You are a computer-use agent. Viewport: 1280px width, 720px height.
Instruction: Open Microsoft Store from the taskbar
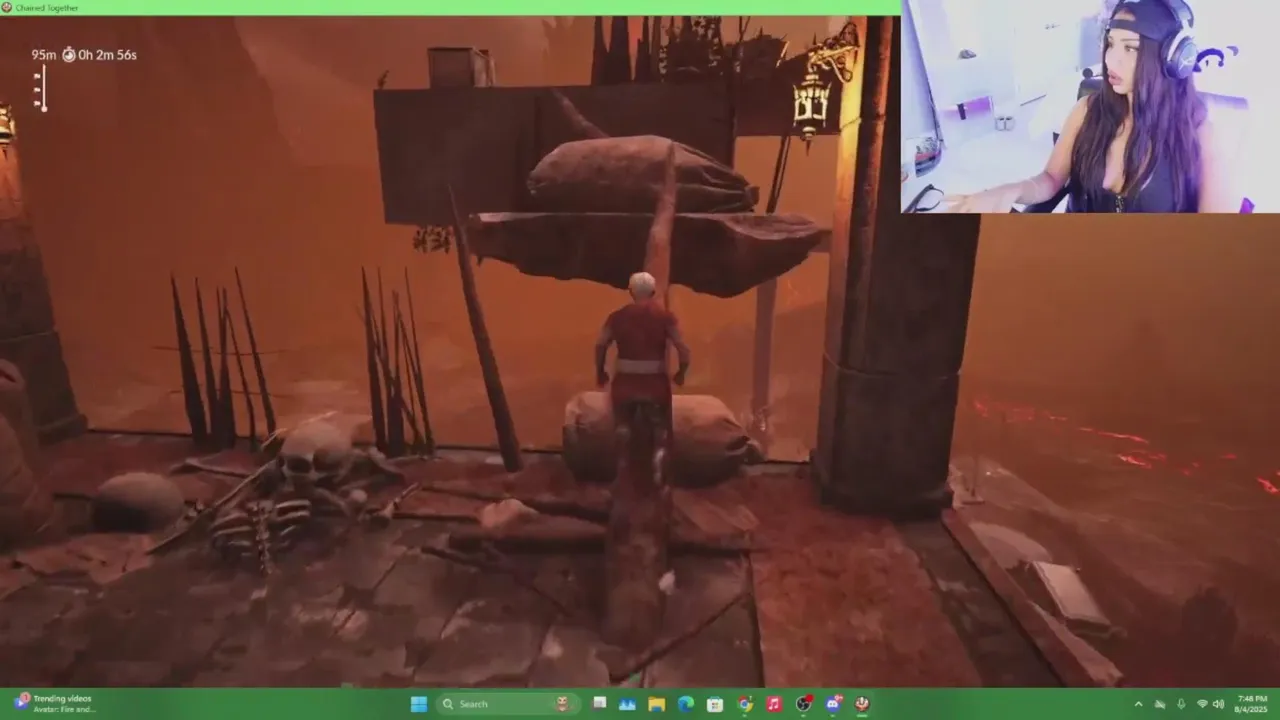pyautogui.click(x=715, y=704)
